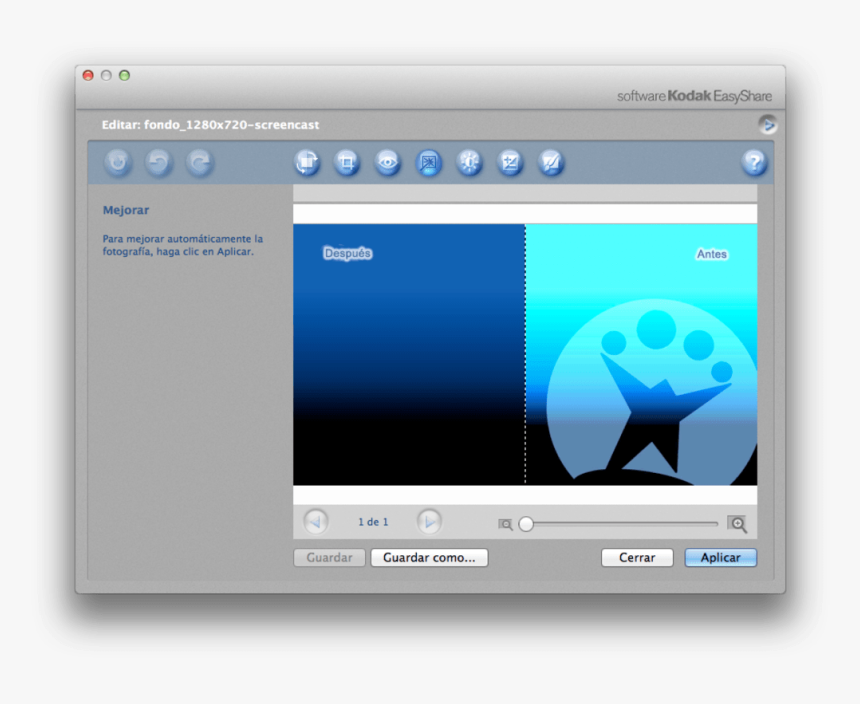Go to the previous photo
Image resolution: width=860 pixels, height=704 pixels.
(316, 522)
